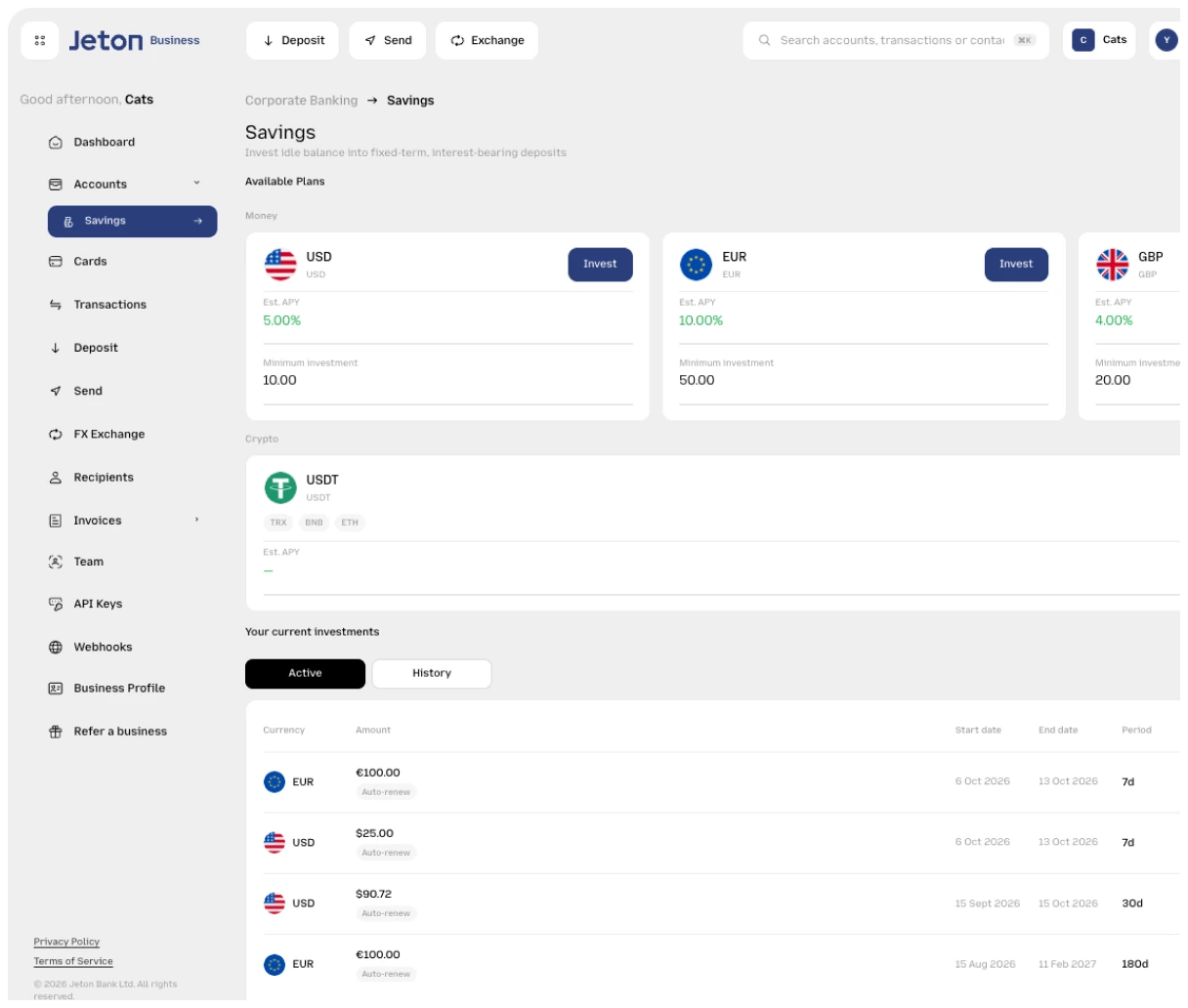Click the Jeton Business logo

tap(134, 40)
